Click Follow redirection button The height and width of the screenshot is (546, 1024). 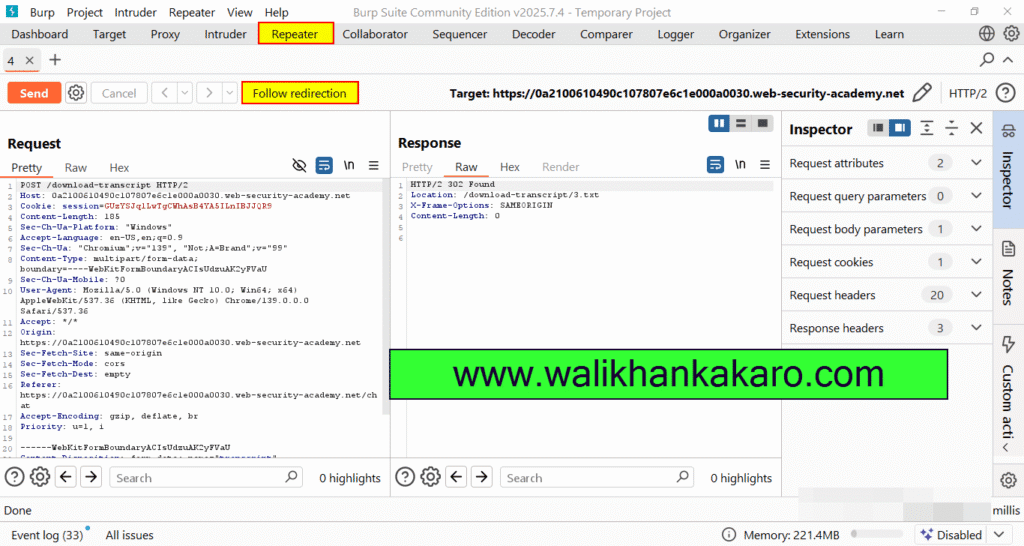tap(300, 93)
